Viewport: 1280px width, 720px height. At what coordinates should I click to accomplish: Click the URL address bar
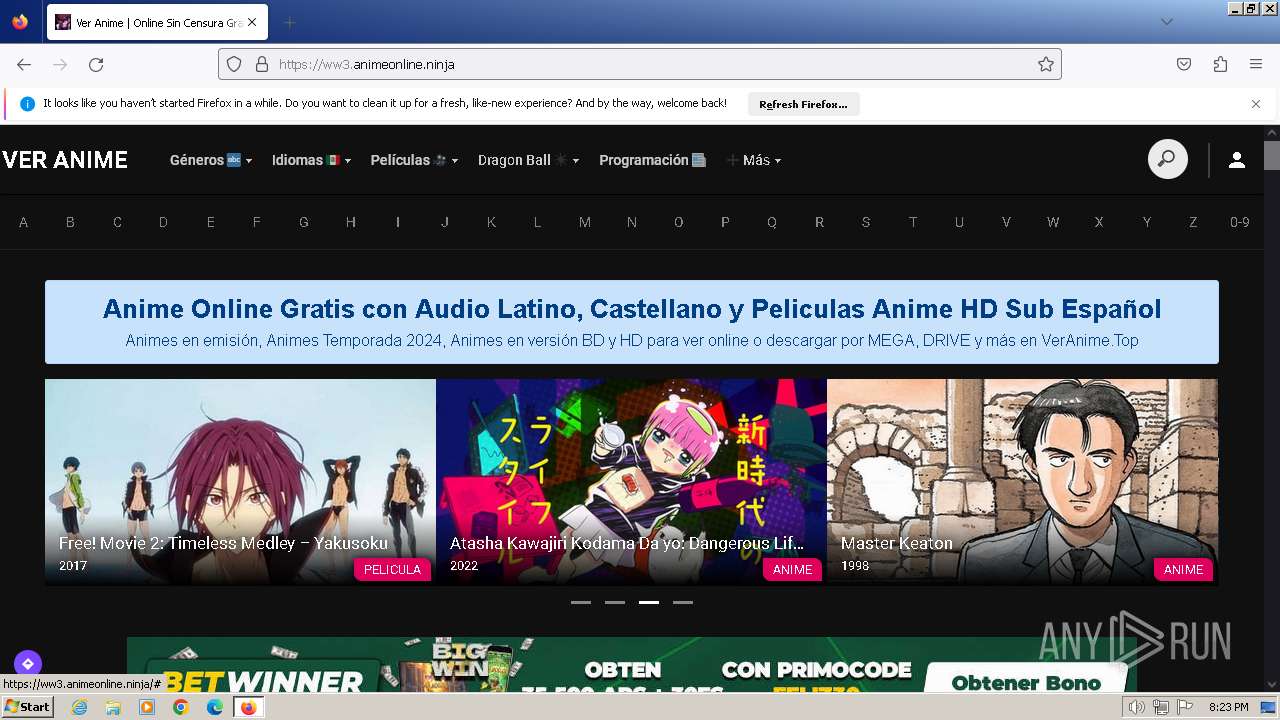640,64
